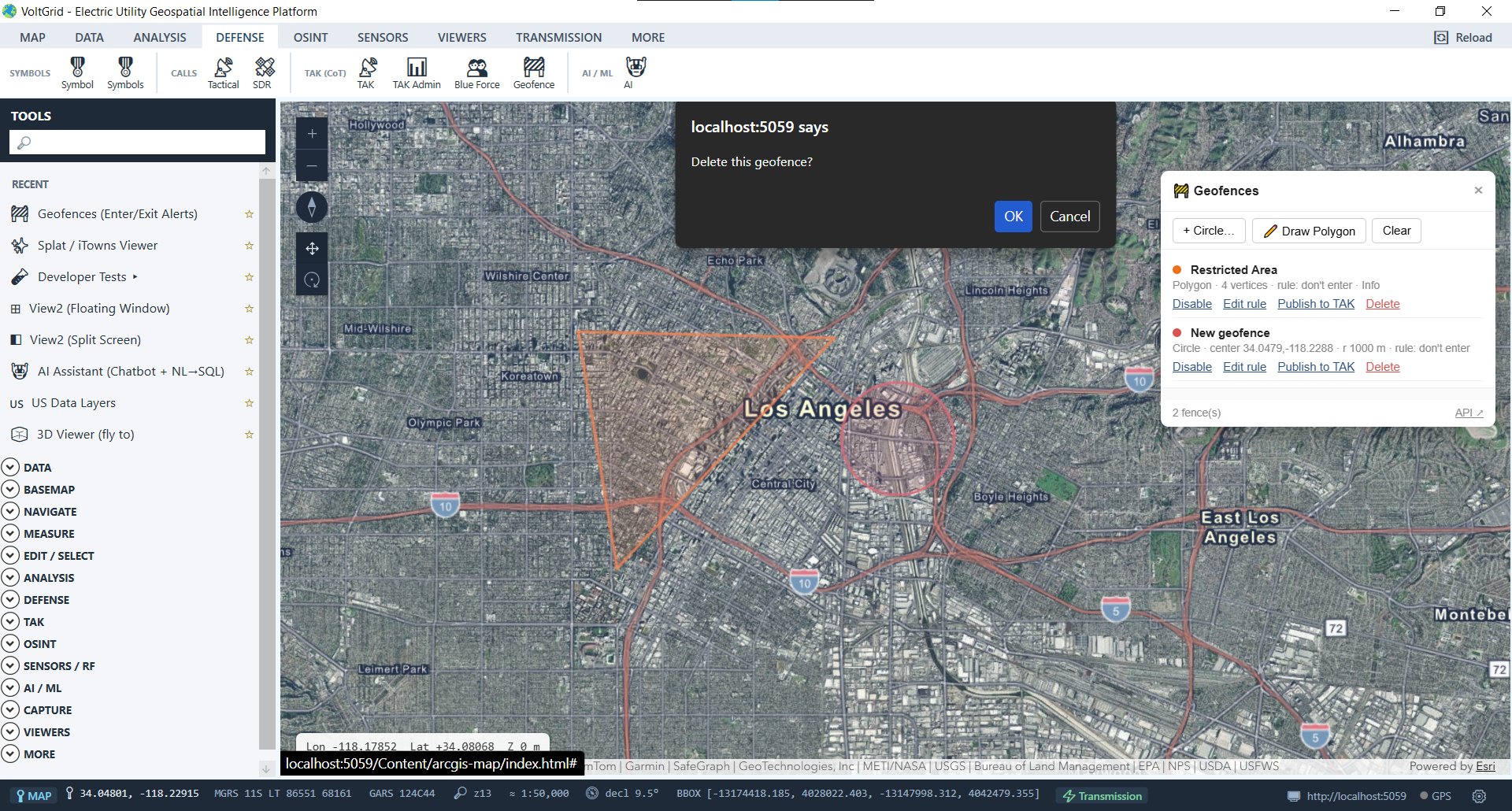Activate the map pan tool
Screen dimensions: 1512x811
(312, 249)
